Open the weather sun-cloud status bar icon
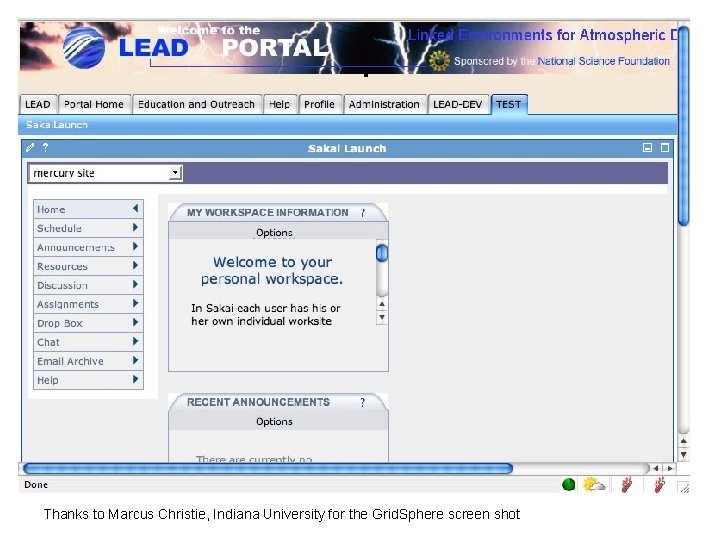The image size is (720, 540). point(594,484)
